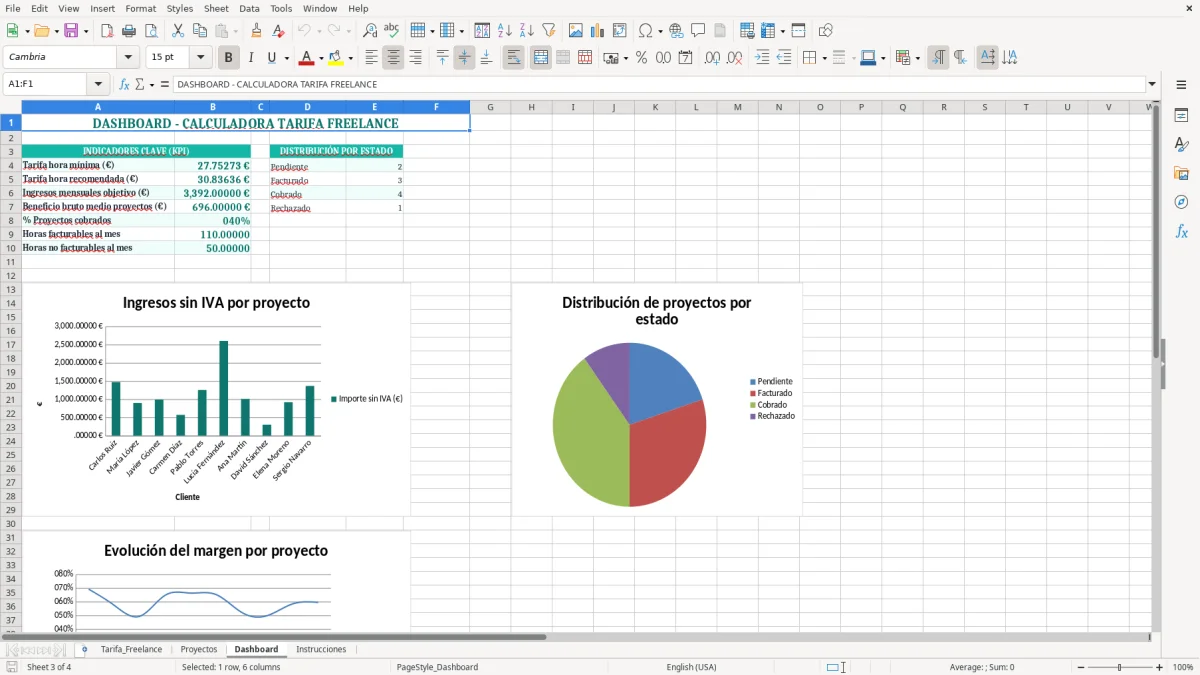Expand the font size dropdown
The width and height of the screenshot is (1200, 675).
tap(201, 58)
